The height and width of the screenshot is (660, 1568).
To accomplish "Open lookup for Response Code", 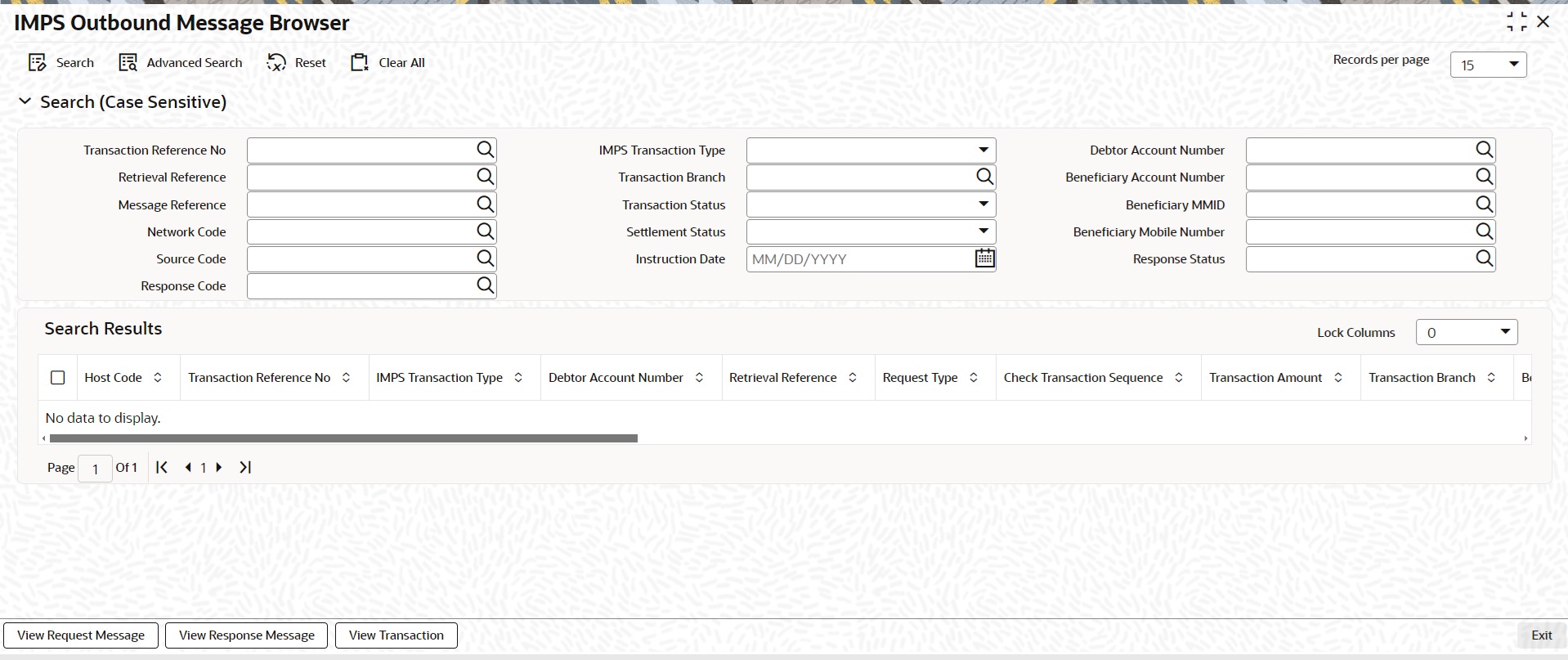I will (x=486, y=285).
